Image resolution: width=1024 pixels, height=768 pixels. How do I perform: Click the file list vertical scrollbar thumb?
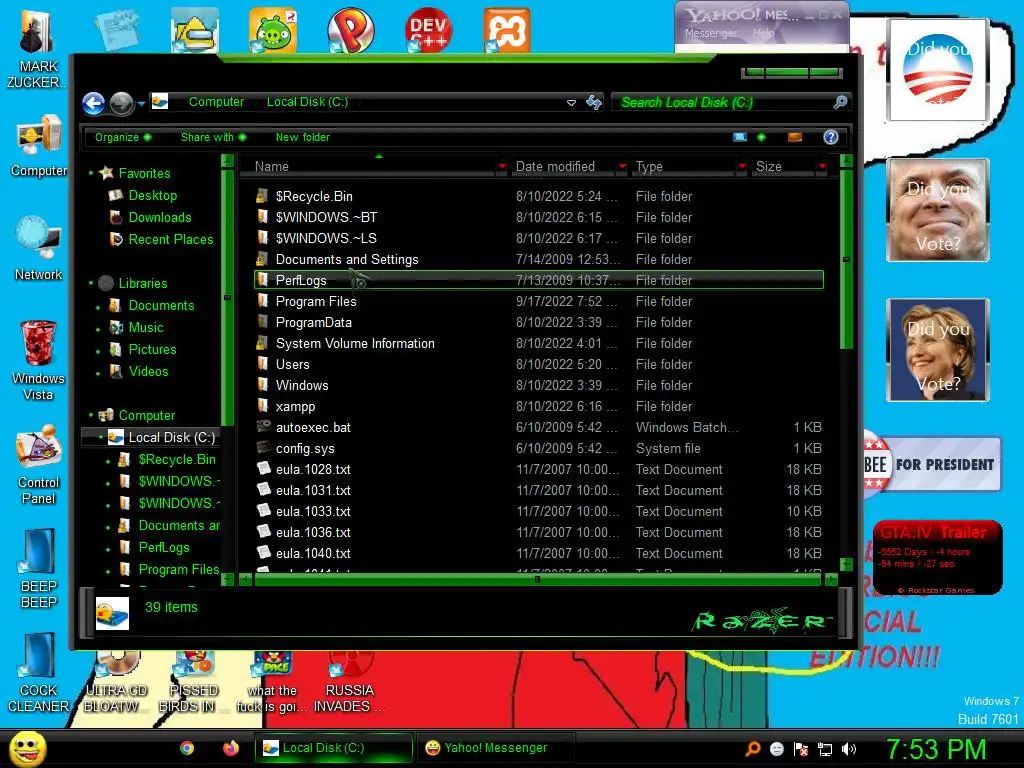coord(846,259)
